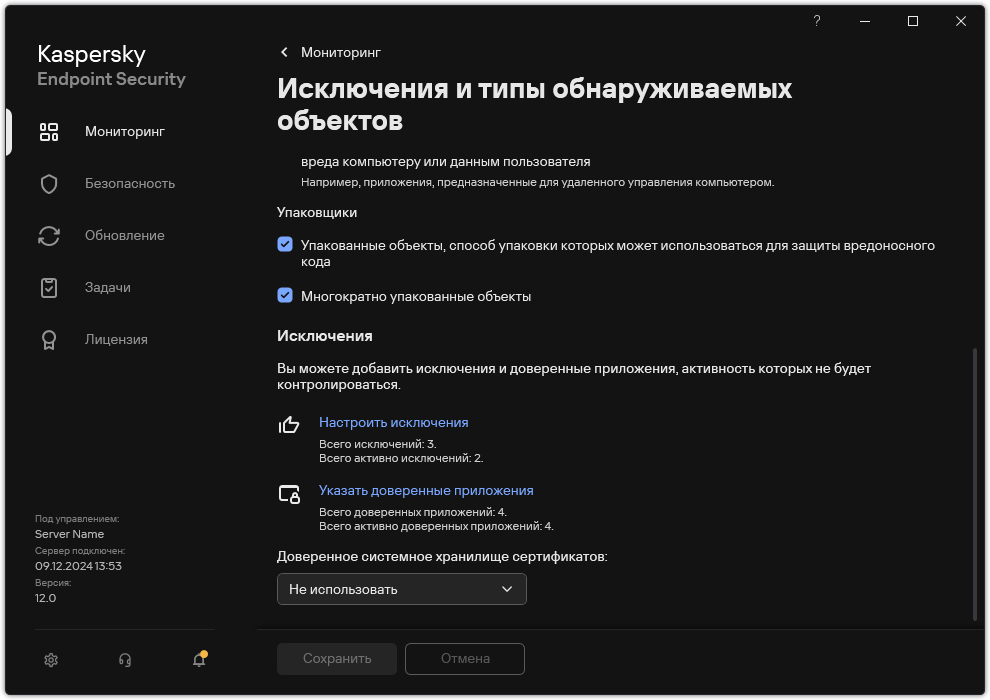Click the 'Server Name' text
The height and width of the screenshot is (700, 990).
[x=69, y=535]
